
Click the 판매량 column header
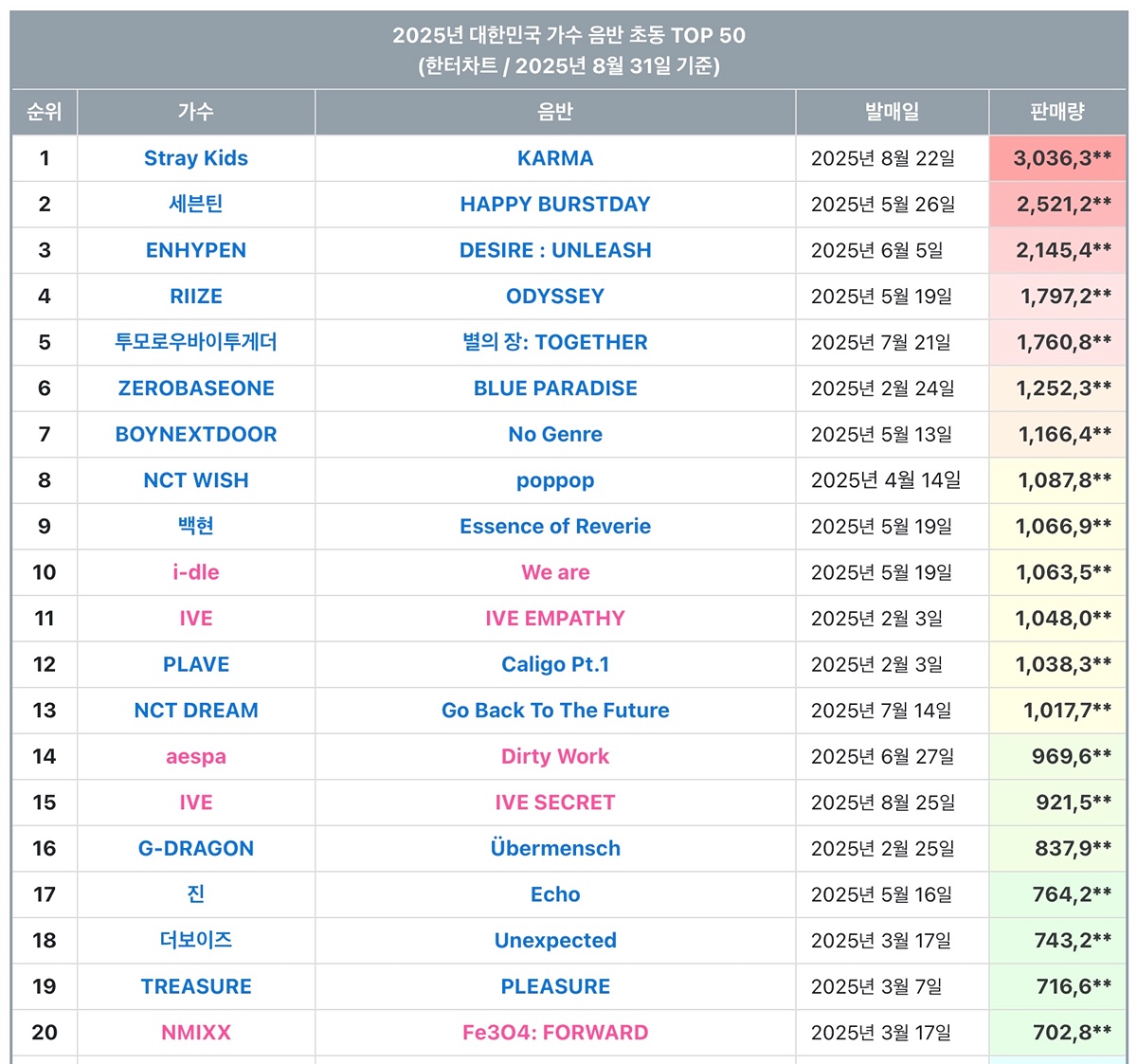(1056, 112)
